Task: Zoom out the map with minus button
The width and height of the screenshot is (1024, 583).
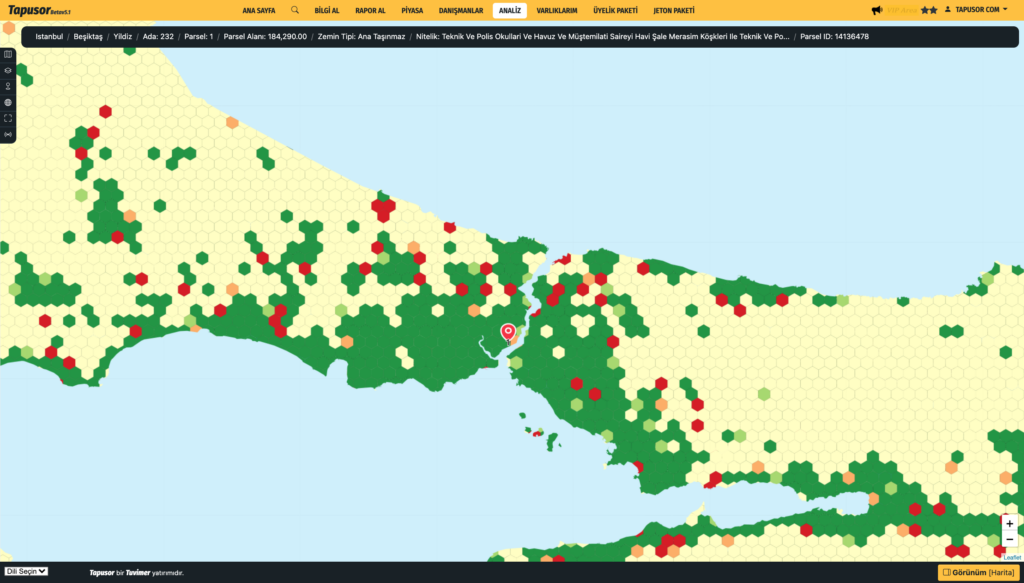Action: 1010,540
